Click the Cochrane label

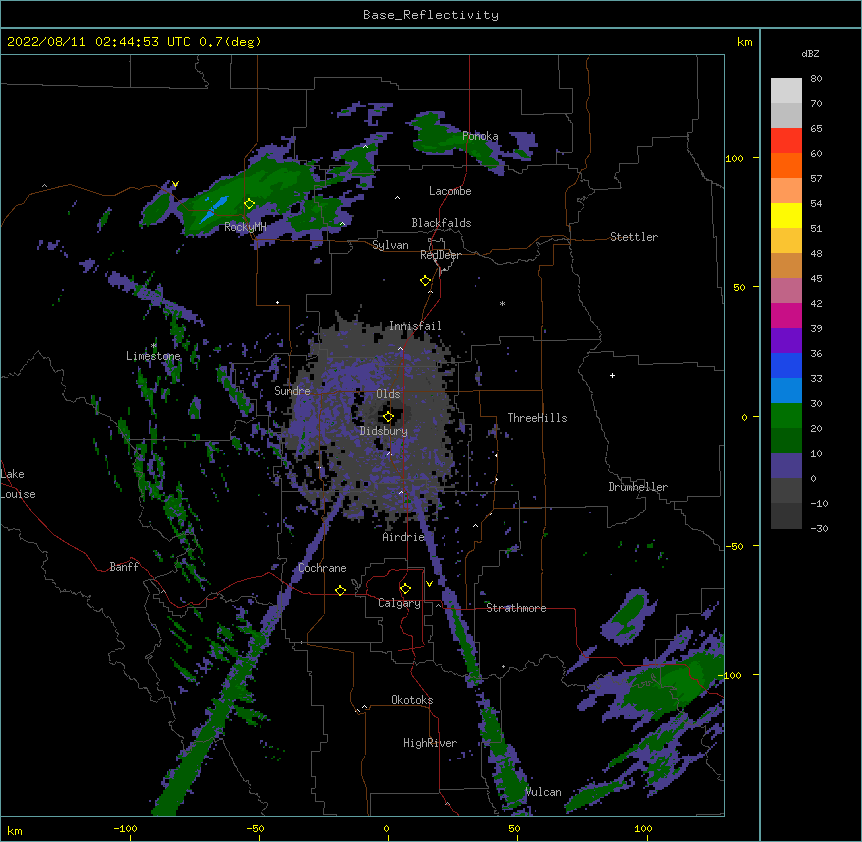pyautogui.click(x=322, y=568)
